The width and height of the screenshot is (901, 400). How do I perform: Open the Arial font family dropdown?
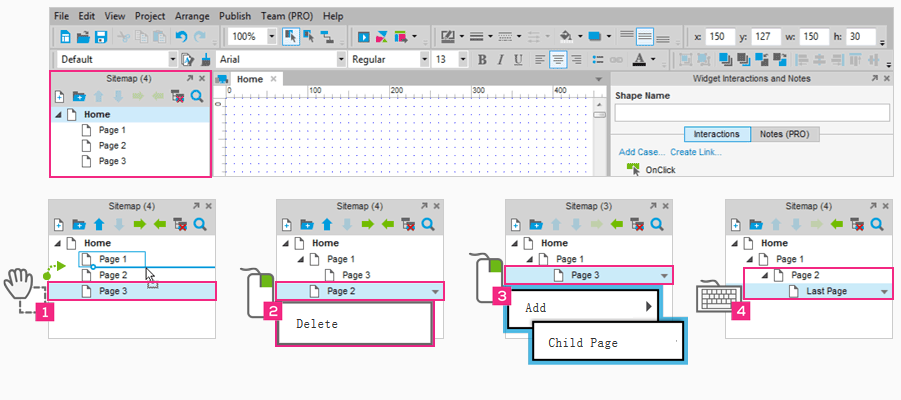(x=338, y=60)
